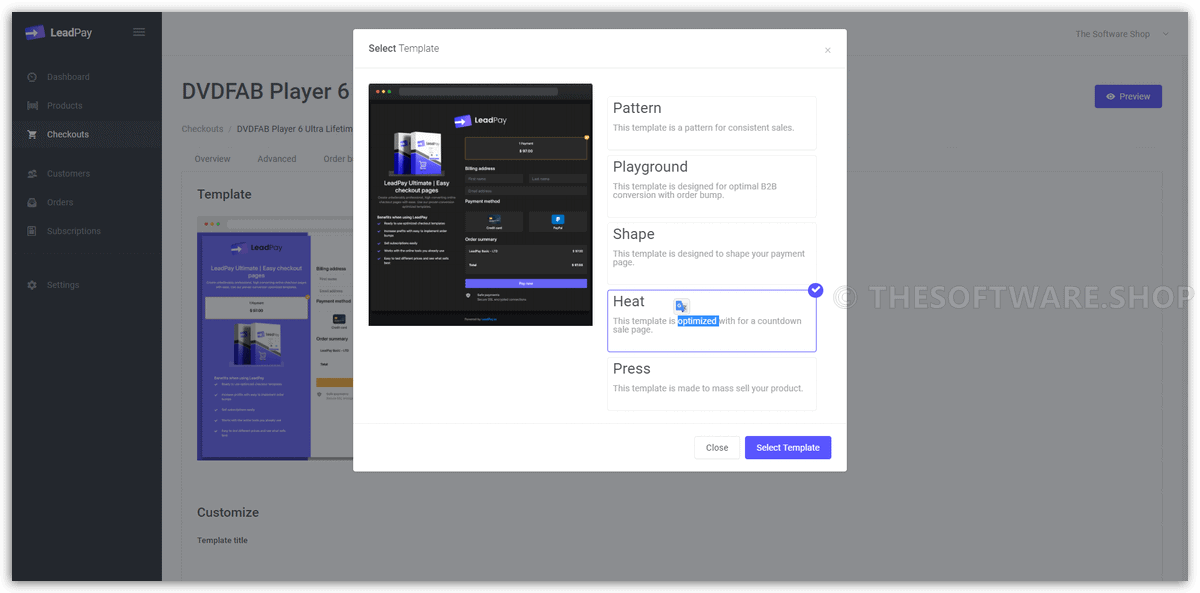This screenshot has height=593, width=1200.
Task: Click the Customers people icon
Action: pos(32,174)
